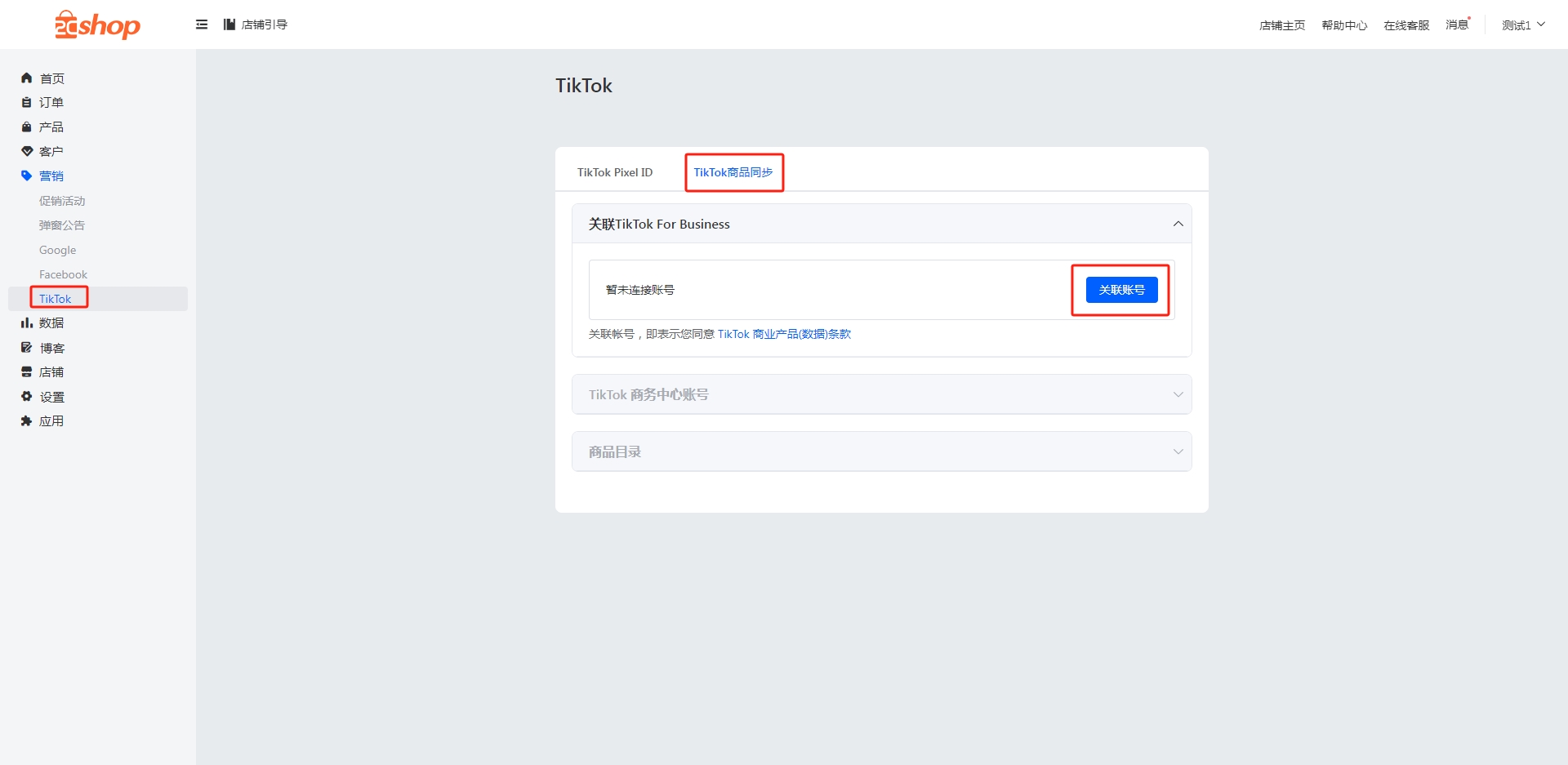Open TikTok 商业产品(数据)条款 link
Viewport: 1568px width, 765px height.
784,334
